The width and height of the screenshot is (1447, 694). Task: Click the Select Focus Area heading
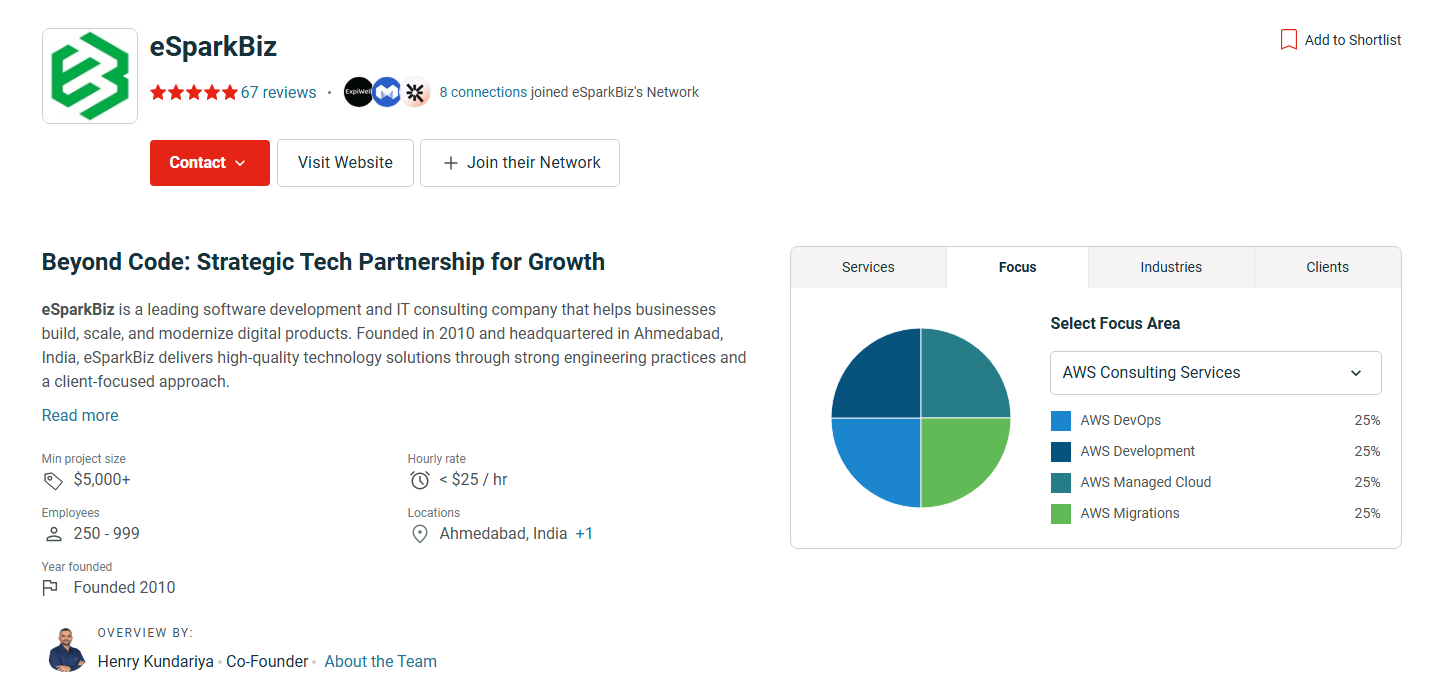(1115, 323)
